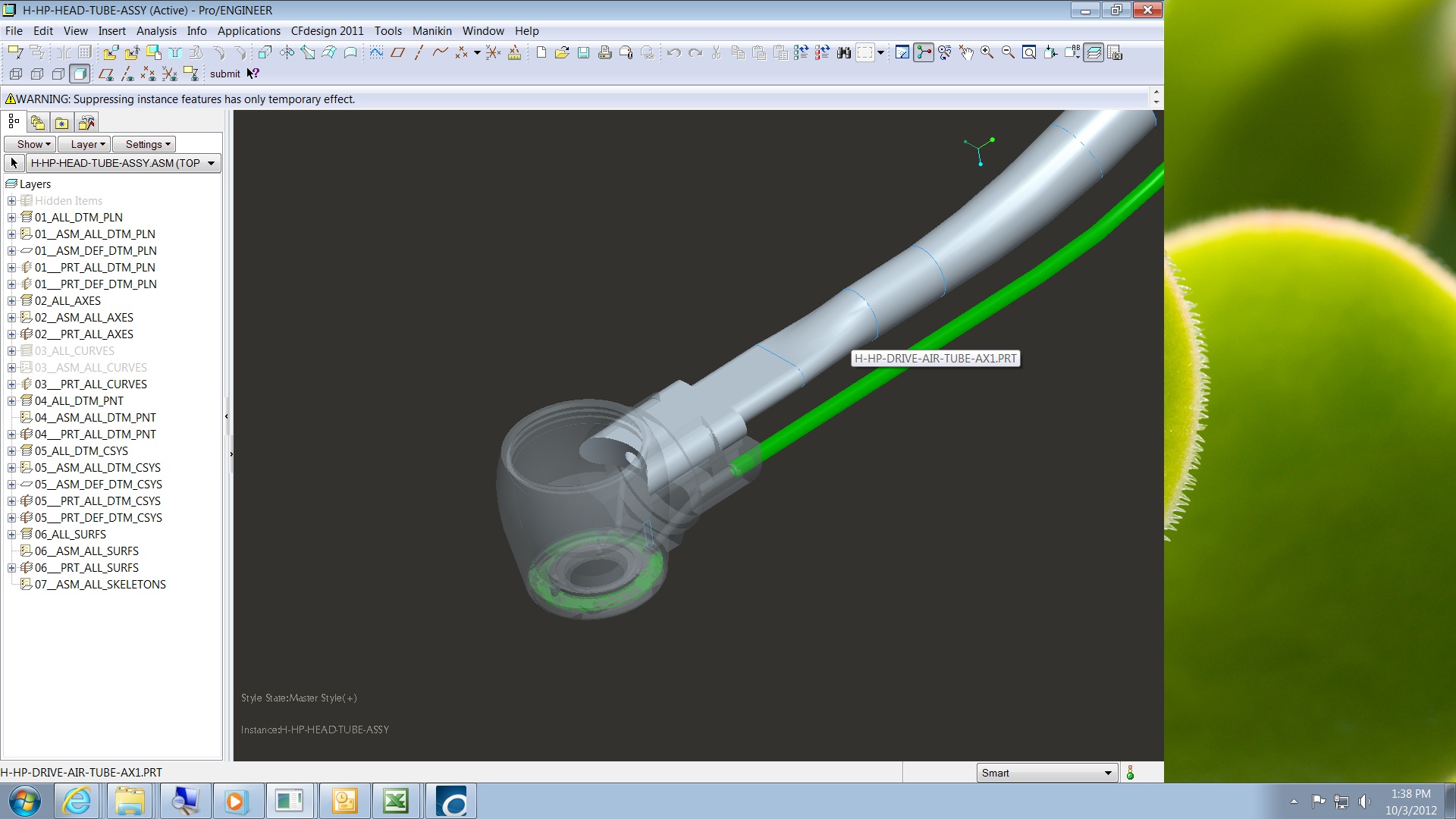
Task: Click the Zoom In magnifier icon
Action: click(987, 52)
